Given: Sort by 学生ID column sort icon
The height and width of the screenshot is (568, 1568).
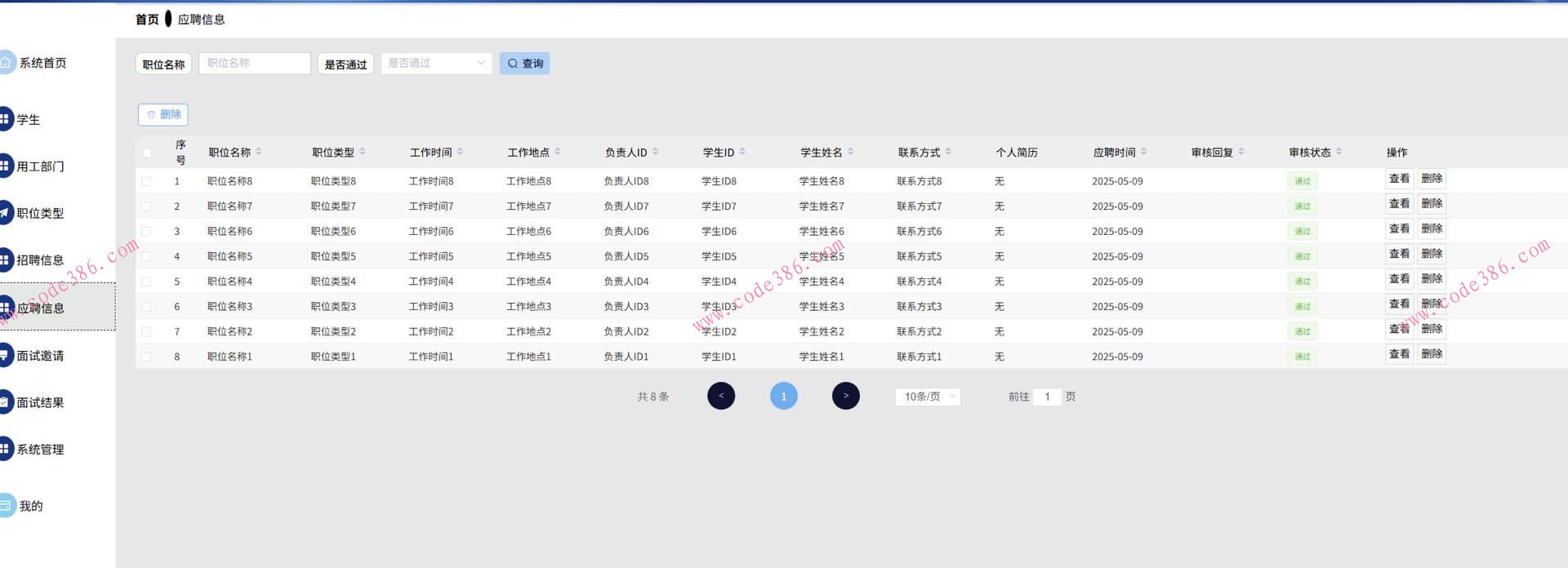Looking at the screenshot, I should coord(742,152).
